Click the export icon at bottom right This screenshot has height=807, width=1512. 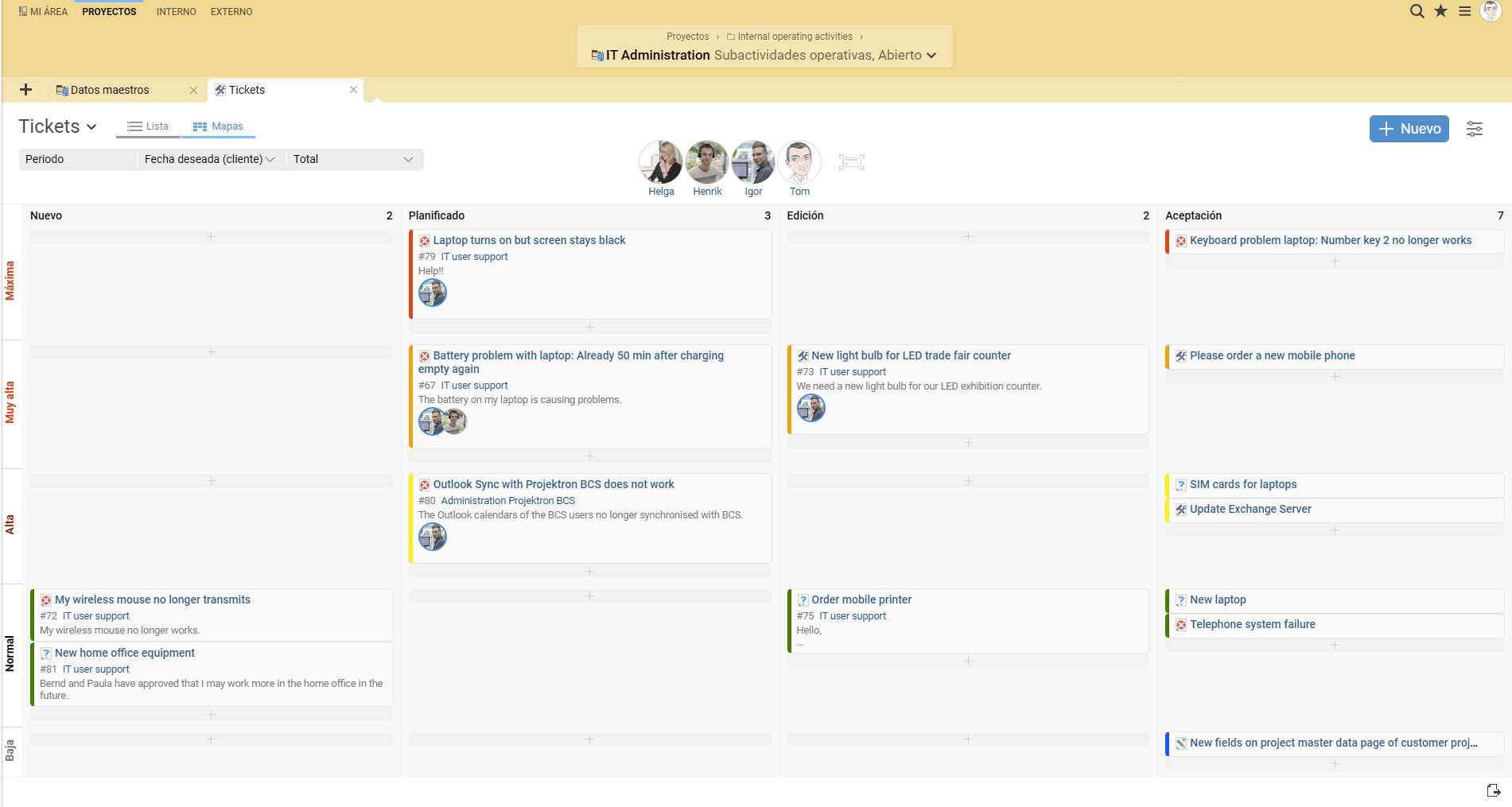(x=1494, y=790)
